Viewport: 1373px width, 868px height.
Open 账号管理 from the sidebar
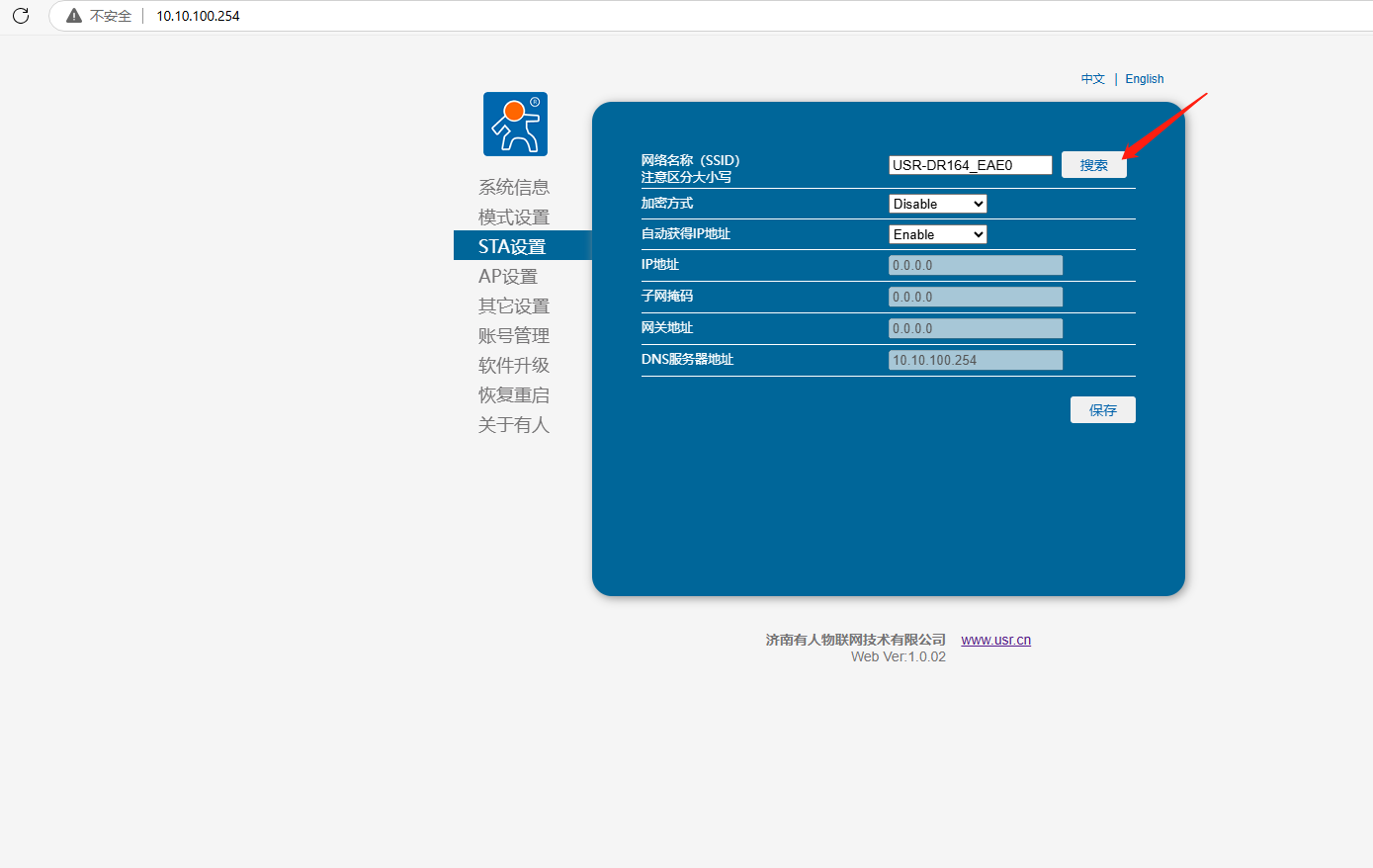pos(513,335)
